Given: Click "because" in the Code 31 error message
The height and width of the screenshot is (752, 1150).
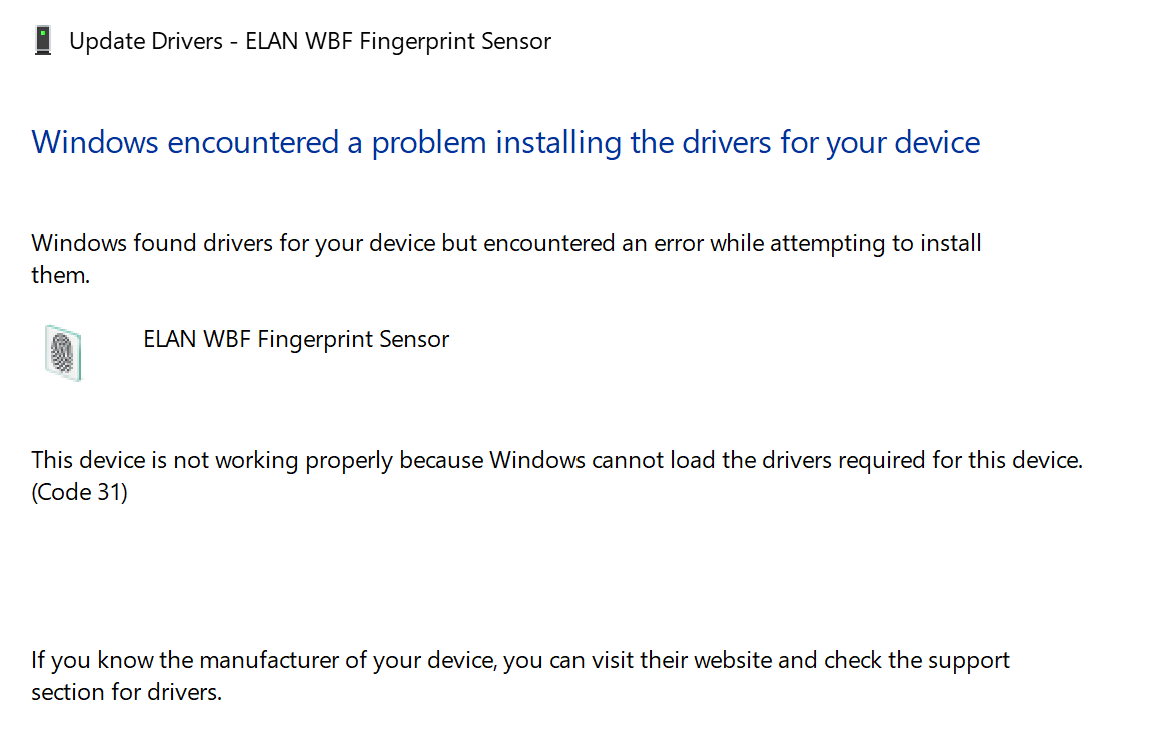Looking at the screenshot, I should tap(440, 461).
